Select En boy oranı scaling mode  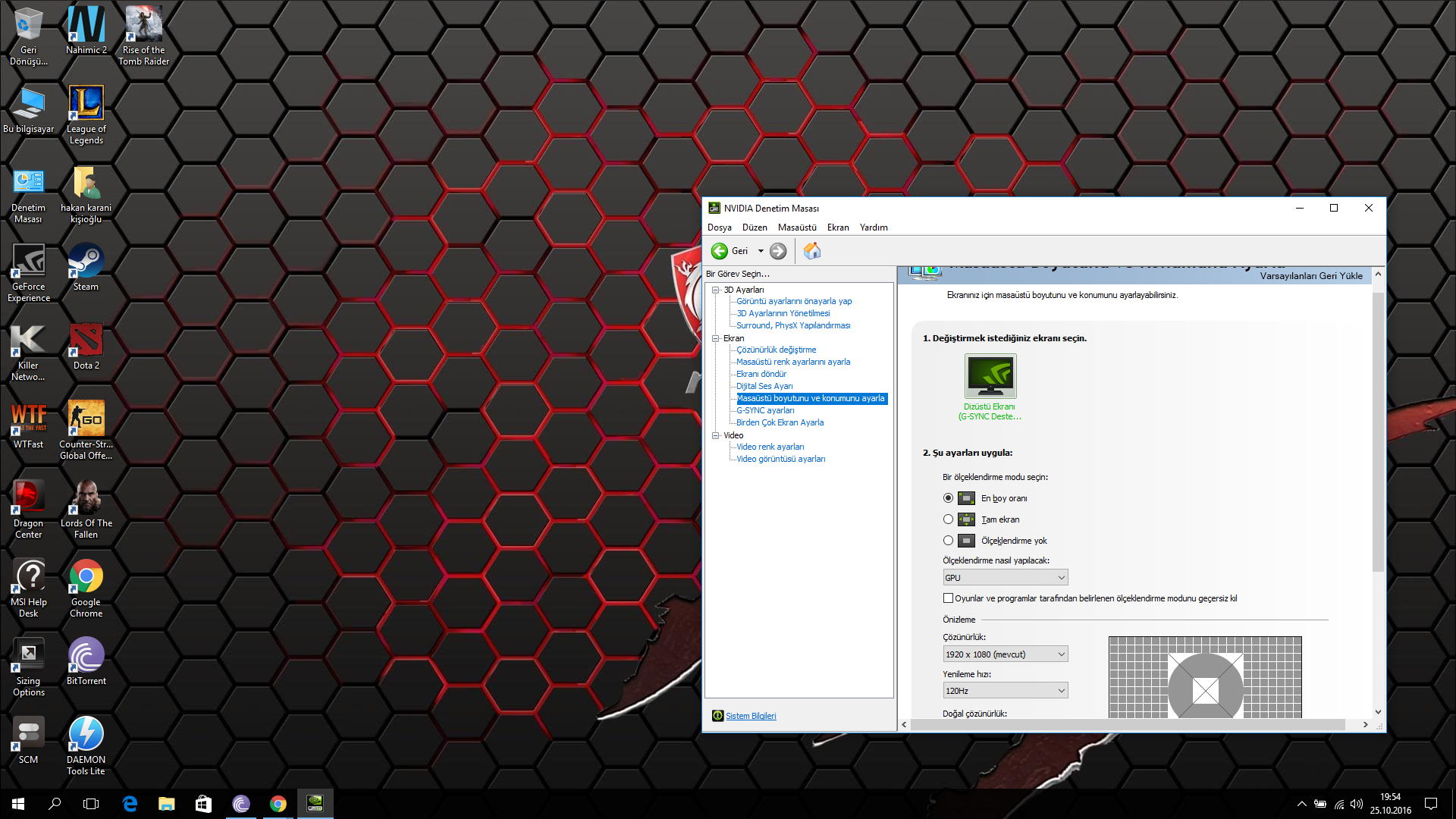point(948,498)
